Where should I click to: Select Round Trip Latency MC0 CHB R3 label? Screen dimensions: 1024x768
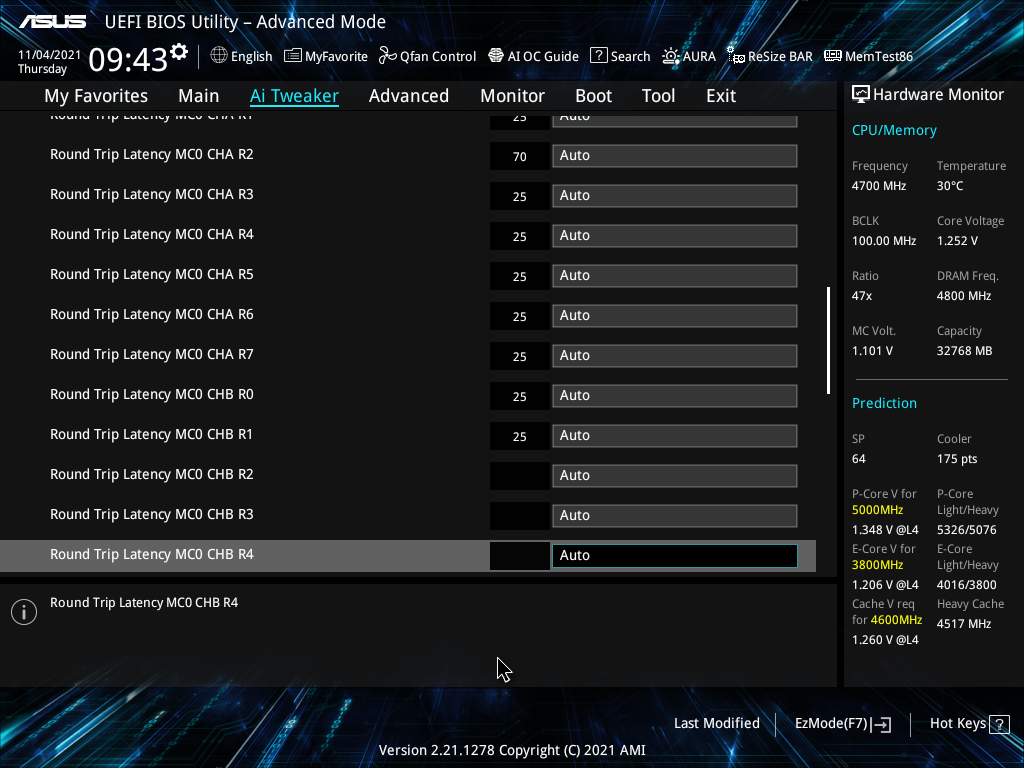click(152, 514)
